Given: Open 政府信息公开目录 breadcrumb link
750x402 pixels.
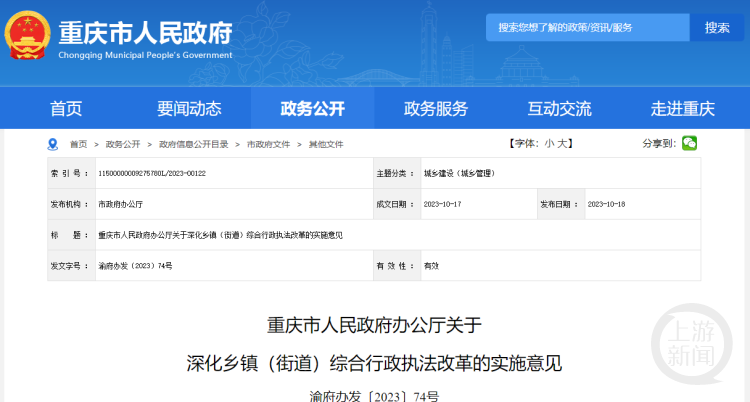Looking at the screenshot, I should 193,144.
